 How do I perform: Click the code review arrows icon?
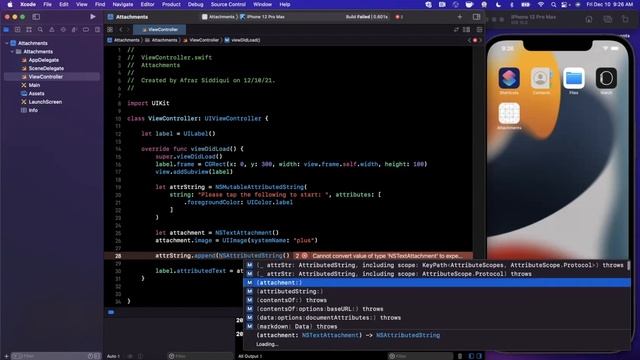(x=456, y=30)
